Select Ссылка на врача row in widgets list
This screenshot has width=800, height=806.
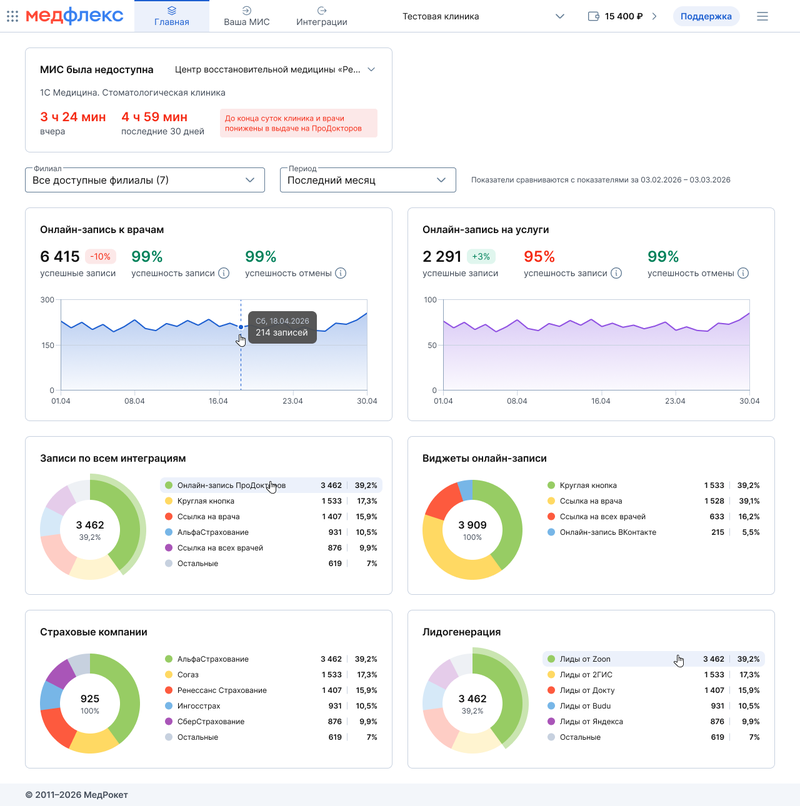pyautogui.click(x=654, y=501)
